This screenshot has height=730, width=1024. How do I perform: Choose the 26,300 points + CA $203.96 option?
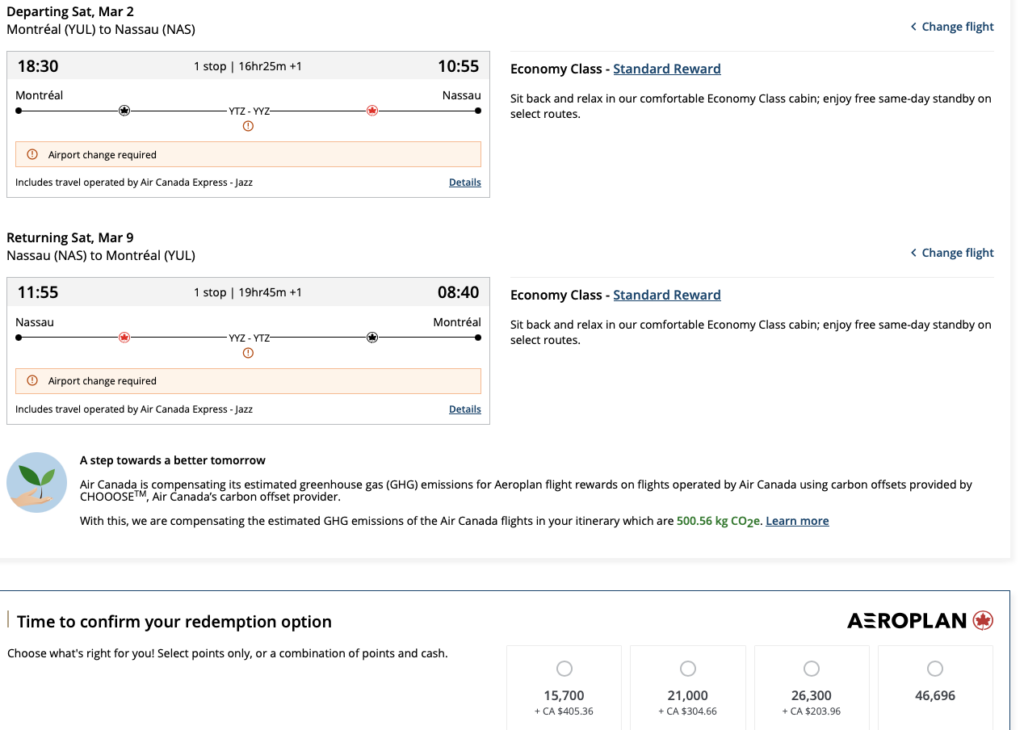point(811,668)
